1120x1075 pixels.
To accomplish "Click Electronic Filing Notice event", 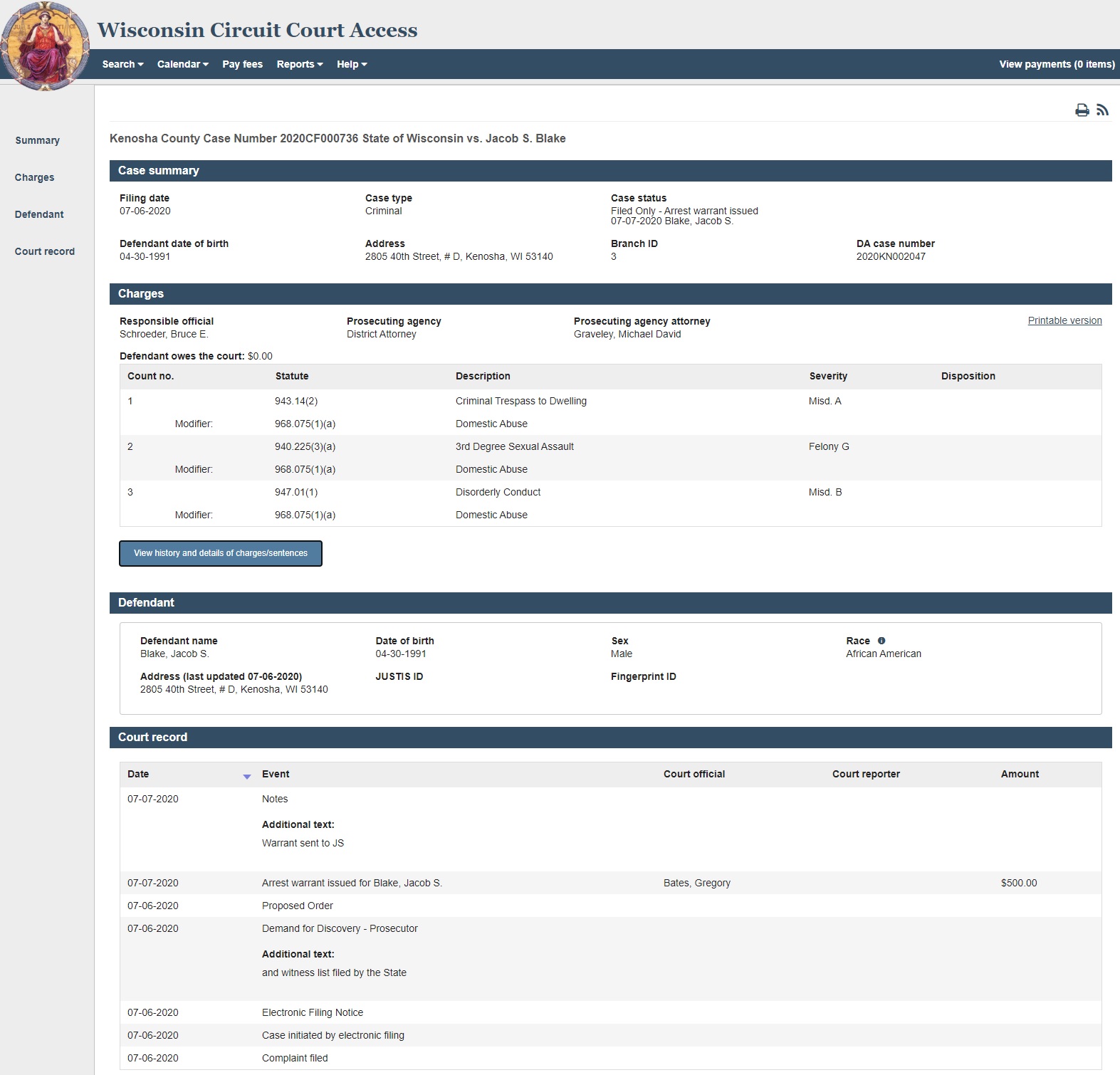I will 313,1012.
